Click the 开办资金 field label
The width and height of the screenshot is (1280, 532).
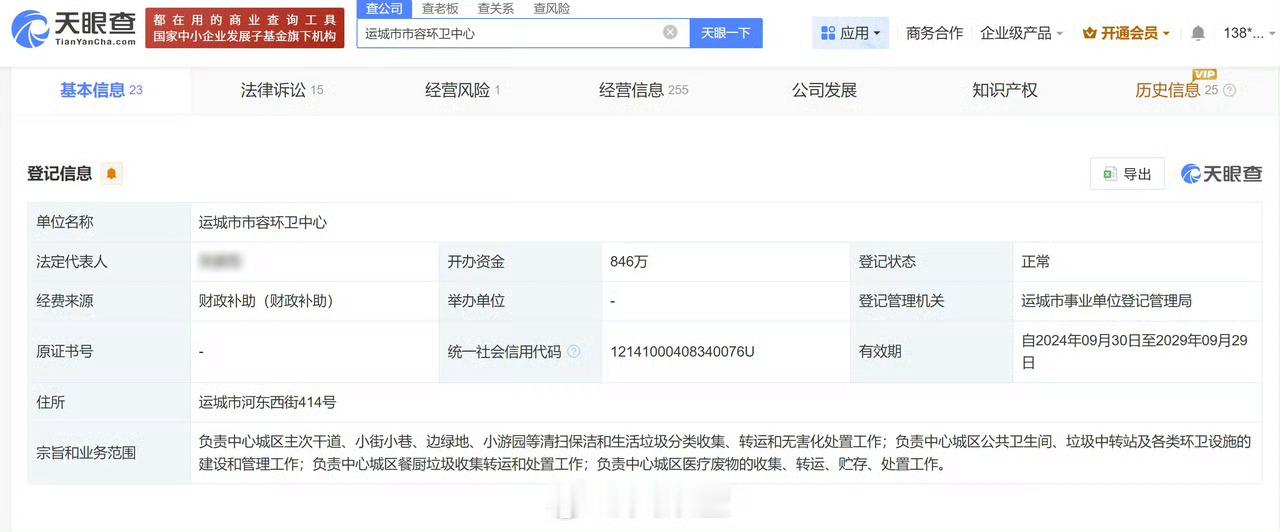pyautogui.click(x=476, y=261)
